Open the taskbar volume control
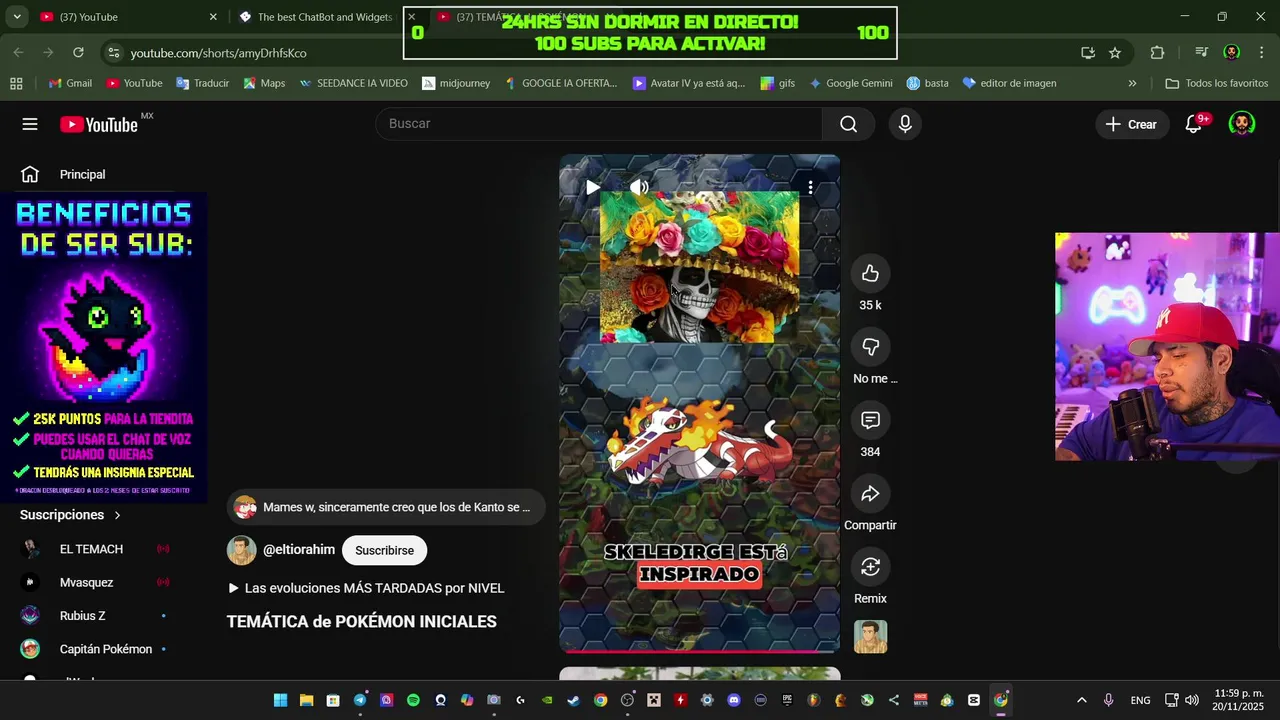1280x720 pixels. pyautogui.click(x=1191, y=700)
